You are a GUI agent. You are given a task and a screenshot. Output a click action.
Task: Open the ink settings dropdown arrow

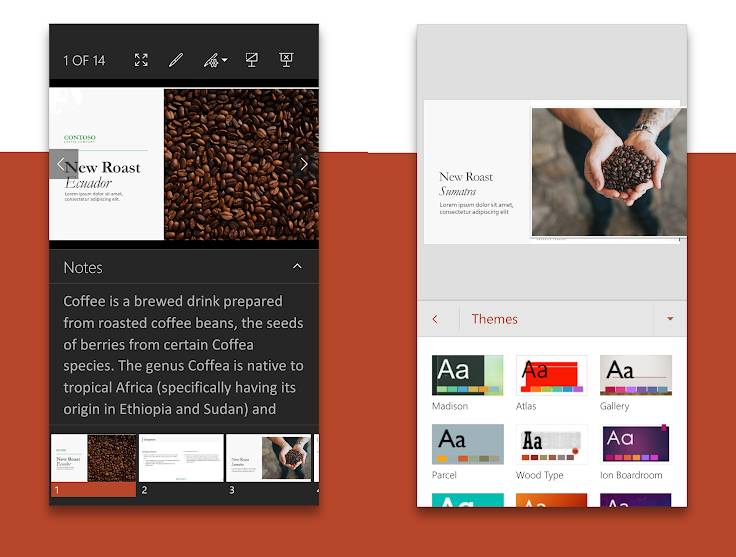[x=225, y=60]
